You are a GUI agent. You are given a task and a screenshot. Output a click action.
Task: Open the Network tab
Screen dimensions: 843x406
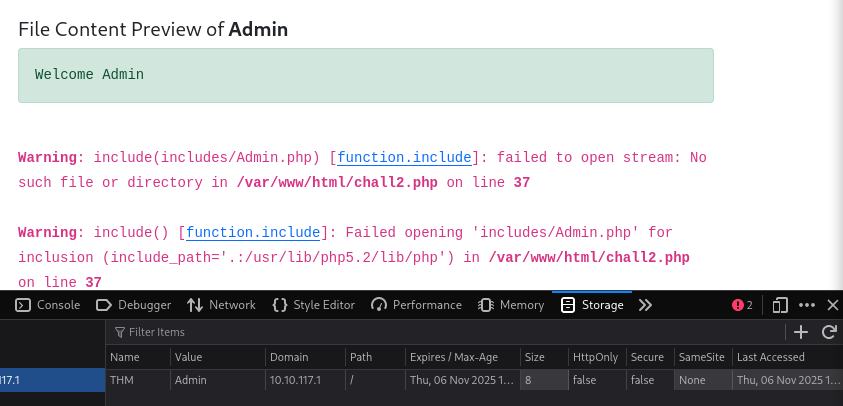(x=221, y=305)
